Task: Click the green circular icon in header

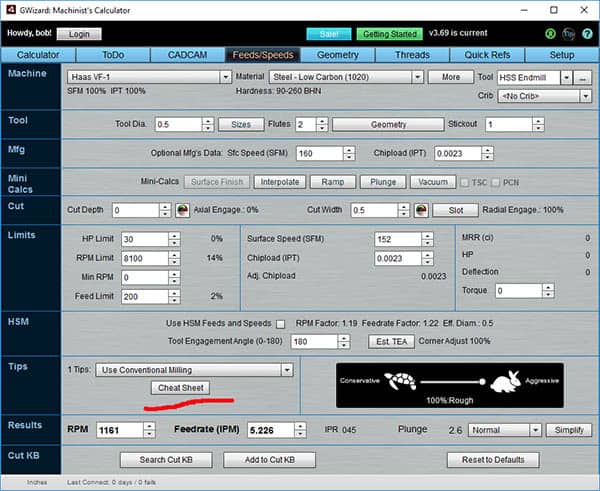Action: click(550, 34)
